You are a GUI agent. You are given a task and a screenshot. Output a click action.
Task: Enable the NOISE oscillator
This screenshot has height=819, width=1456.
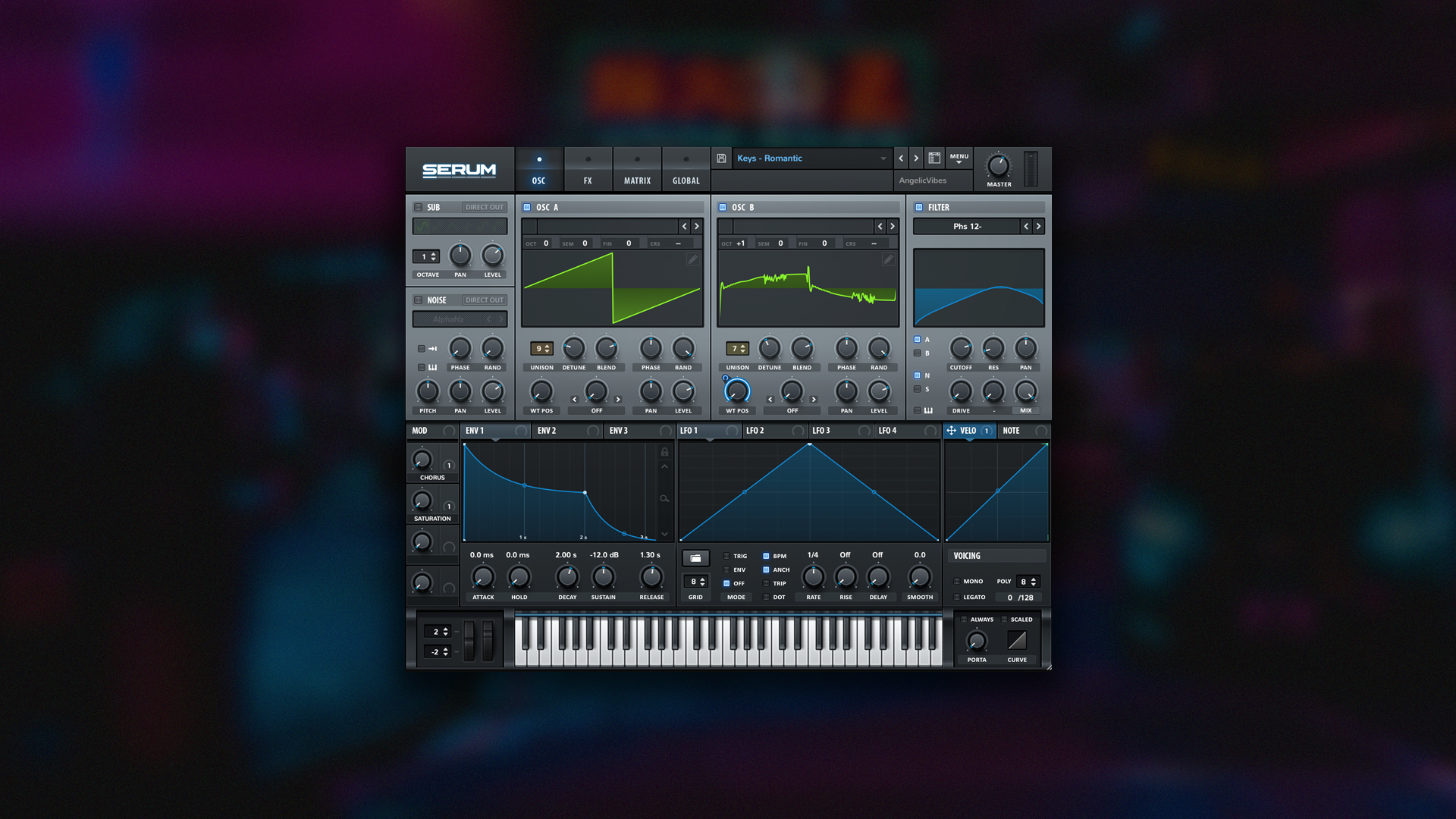(418, 300)
